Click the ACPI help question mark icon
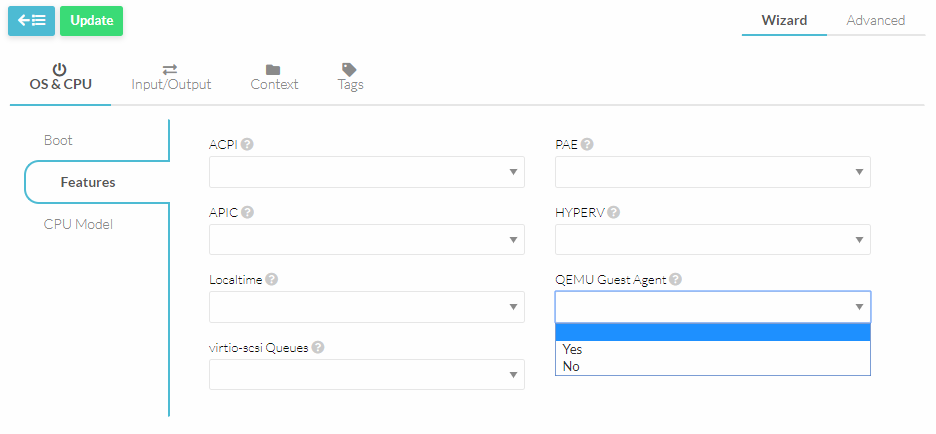This screenshot has height=434, width=936. pos(247,144)
